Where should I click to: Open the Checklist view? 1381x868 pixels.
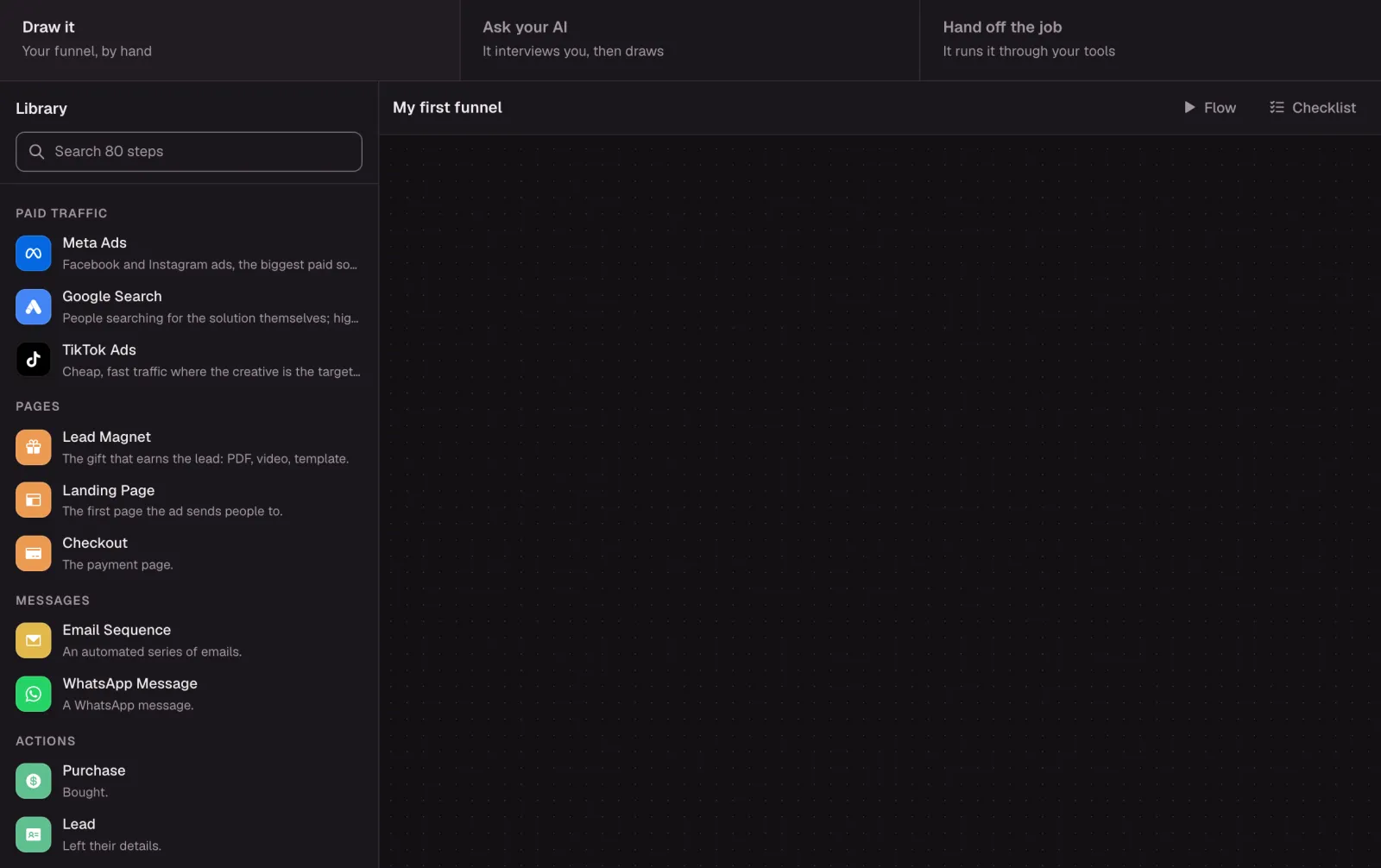point(1313,108)
